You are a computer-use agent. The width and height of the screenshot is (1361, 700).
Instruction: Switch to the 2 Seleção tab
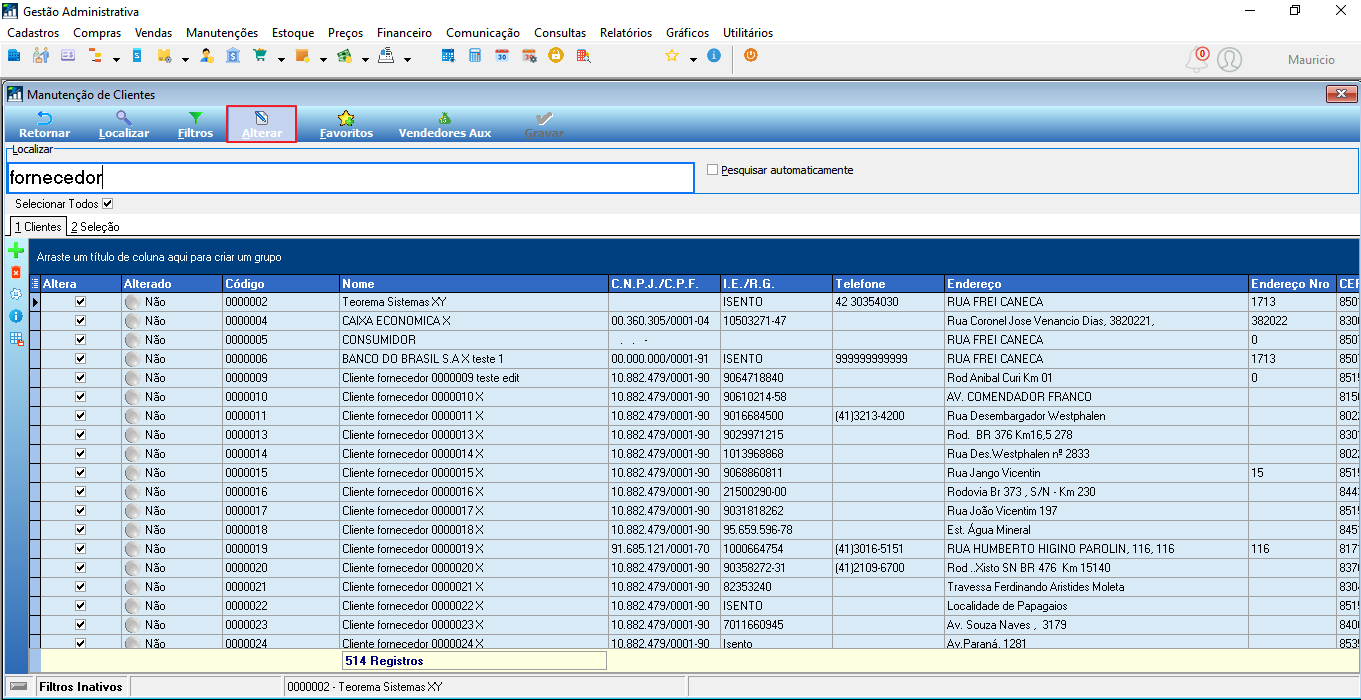[95, 227]
